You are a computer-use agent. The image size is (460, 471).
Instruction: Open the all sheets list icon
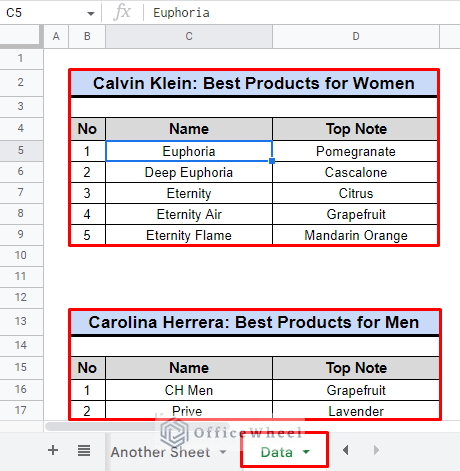[x=84, y=451]
